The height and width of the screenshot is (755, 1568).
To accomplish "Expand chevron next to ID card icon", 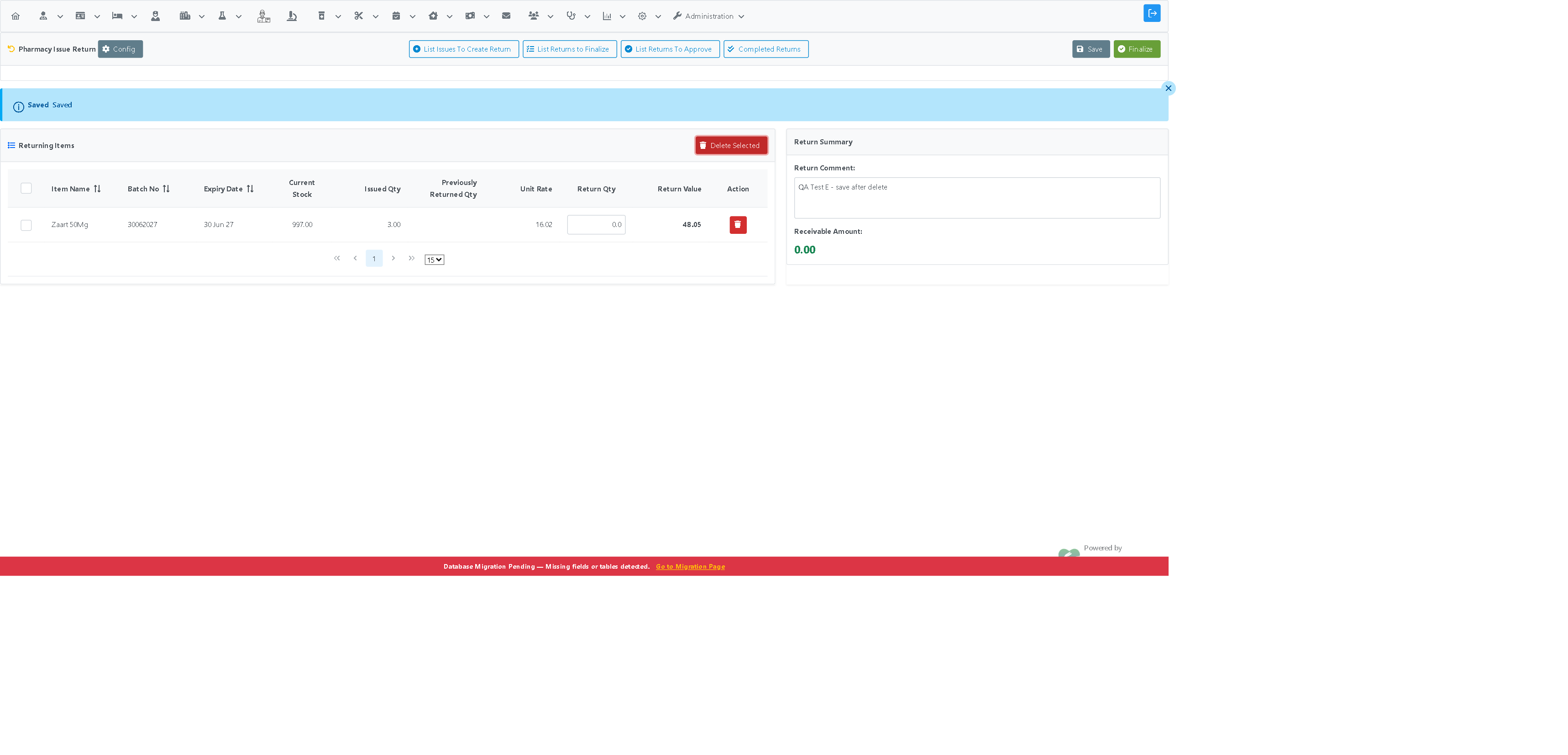I will click(97, 17).
